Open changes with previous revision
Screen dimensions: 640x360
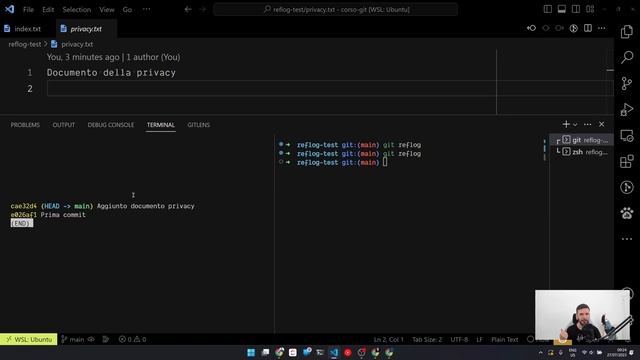[531, 28]
